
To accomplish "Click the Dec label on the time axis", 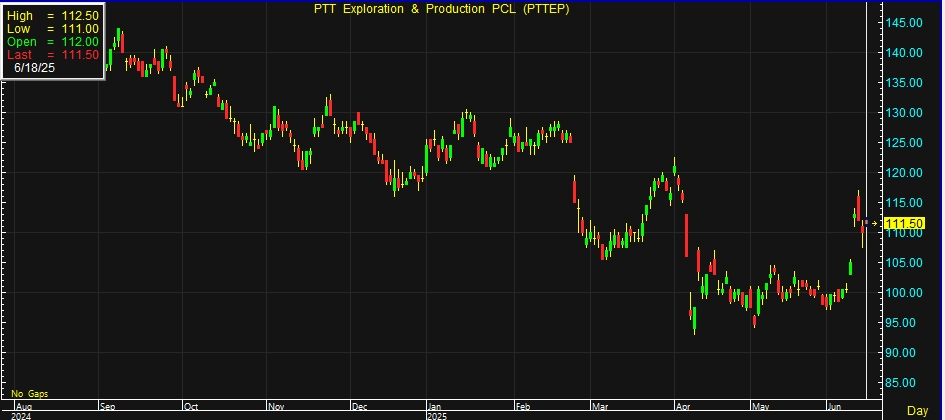I will [x=359, y=407].
